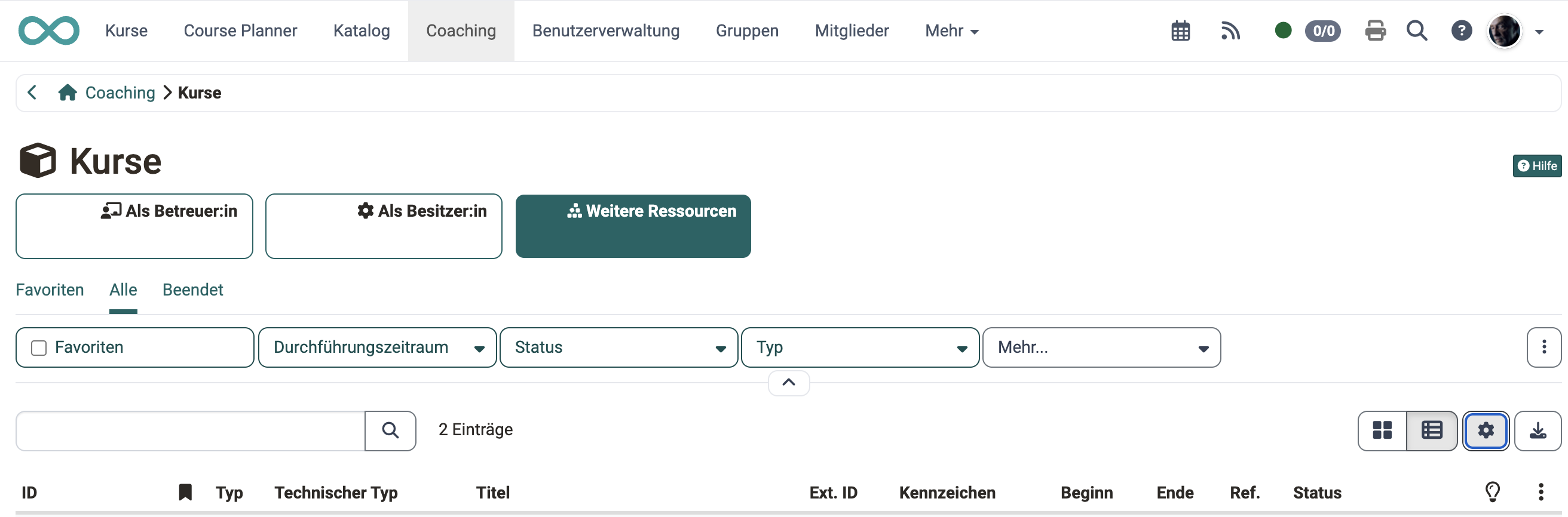The width and height of the screenshot is (1568, 517).
Task: Select the Als Besitzer:in filter card
Action: tap(384, 226)
